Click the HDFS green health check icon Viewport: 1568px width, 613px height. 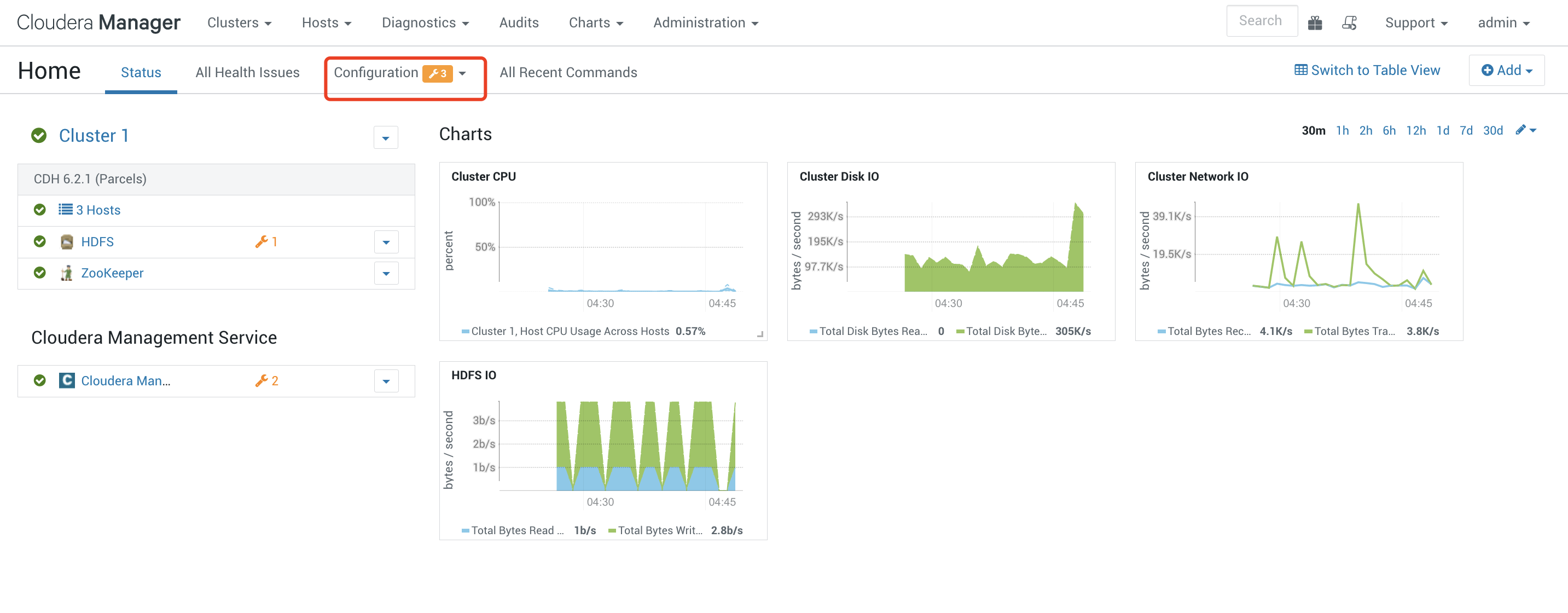pyautogui.click(x=39, y=241)
